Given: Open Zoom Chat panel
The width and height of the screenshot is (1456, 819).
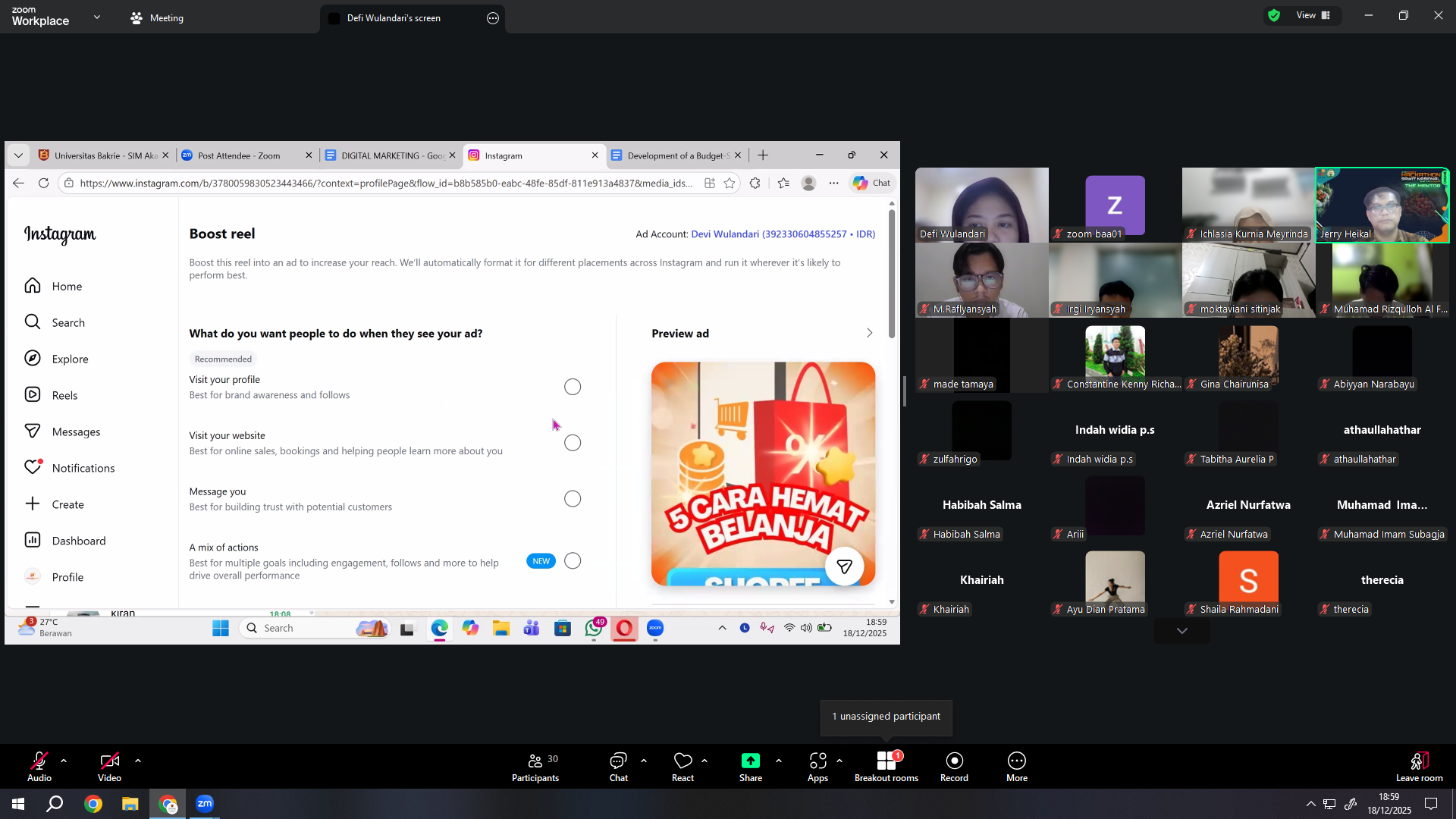Looking at the screenshot, I should pos(619,766).
